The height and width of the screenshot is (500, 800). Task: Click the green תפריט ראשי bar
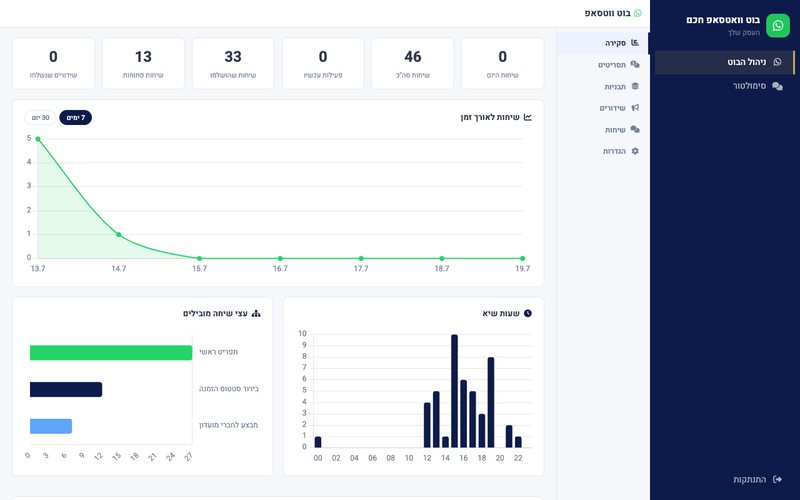pos(111,353)
